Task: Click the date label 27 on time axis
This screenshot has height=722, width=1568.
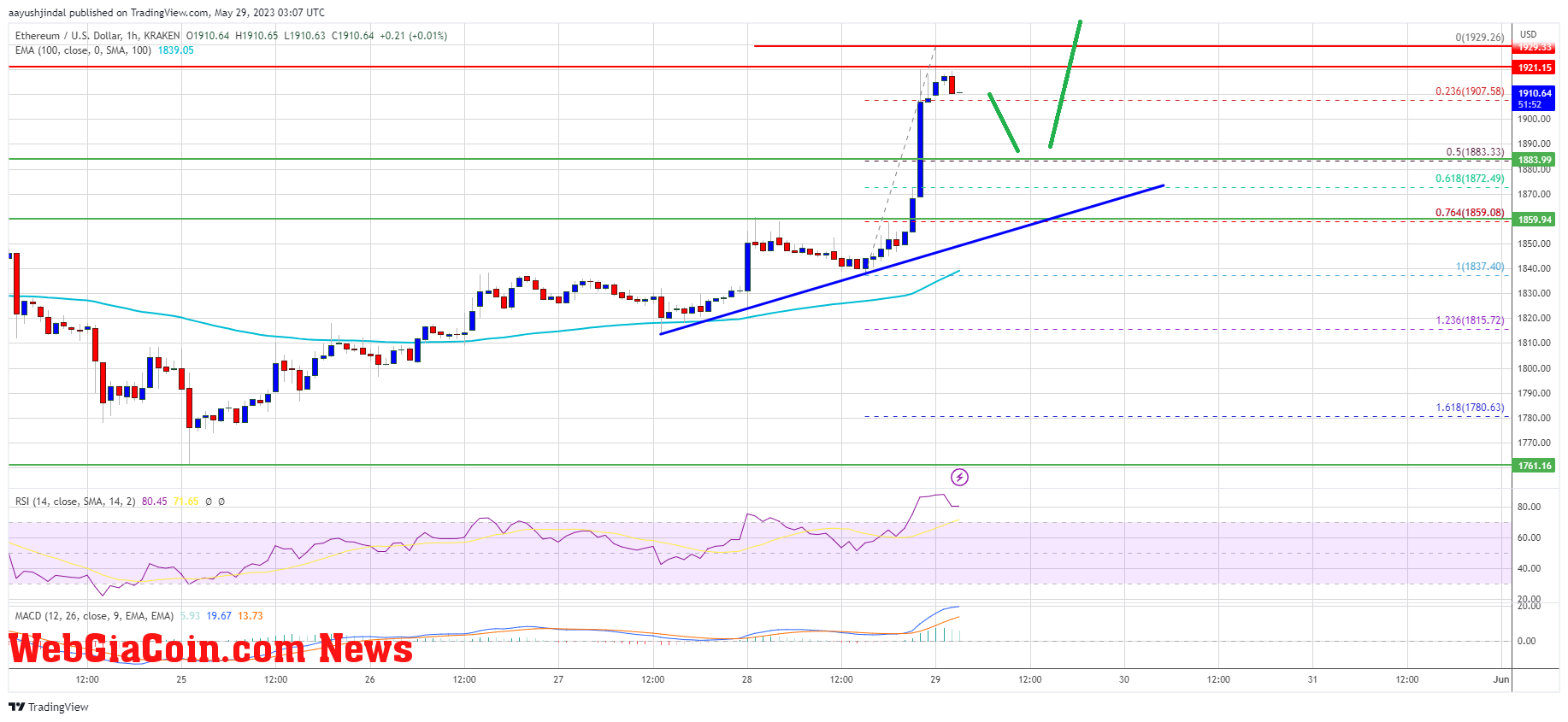Action: click(x=558, y=680)
